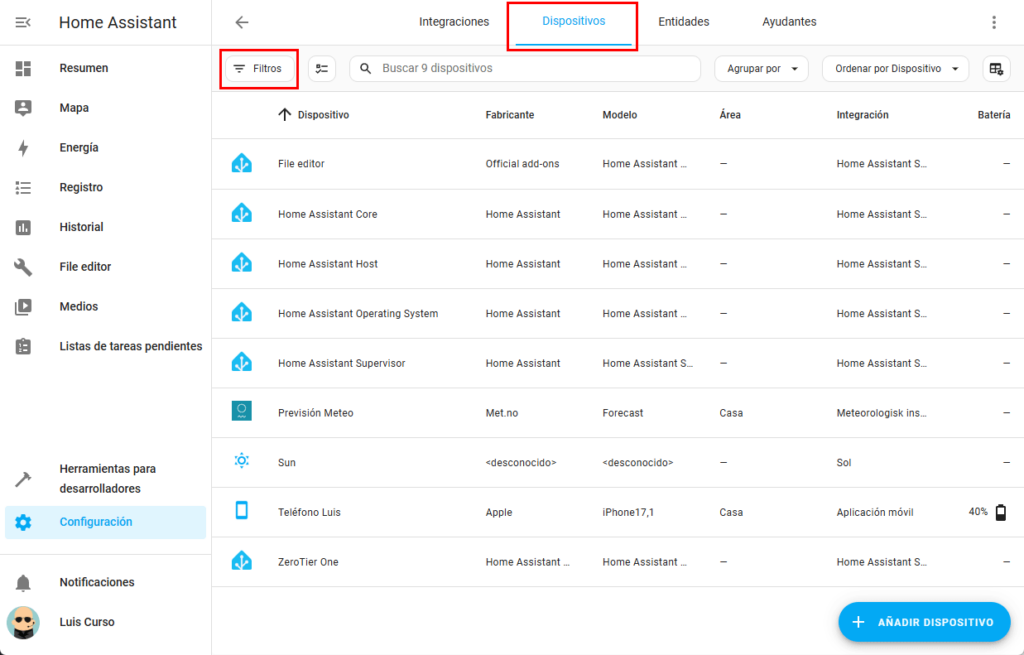Image resolution: width=1024 pixels, height=655 pixels.
Task: Switch to the Entidades tab
Action: pyautogui.click(x=683, y=22)
